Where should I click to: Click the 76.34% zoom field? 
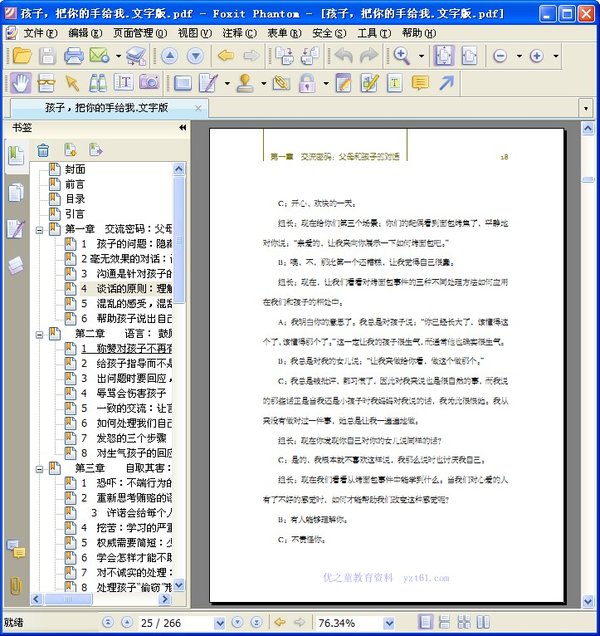pos(350,623)
